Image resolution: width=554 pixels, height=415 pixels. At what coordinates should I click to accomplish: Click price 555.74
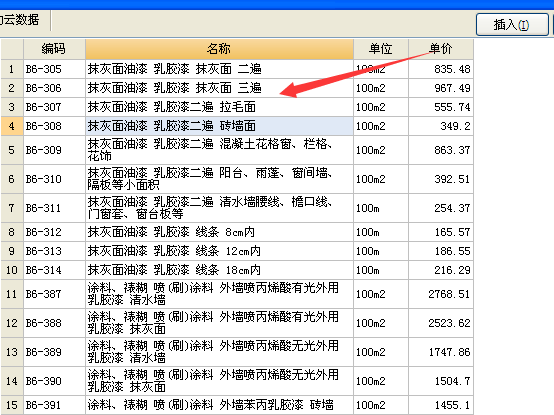(441, 107)
